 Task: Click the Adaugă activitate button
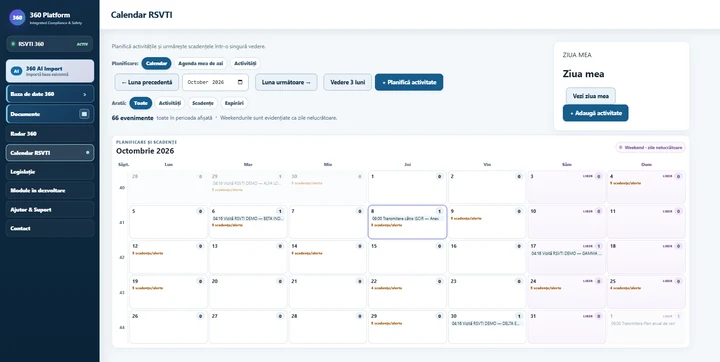(596, 113)
